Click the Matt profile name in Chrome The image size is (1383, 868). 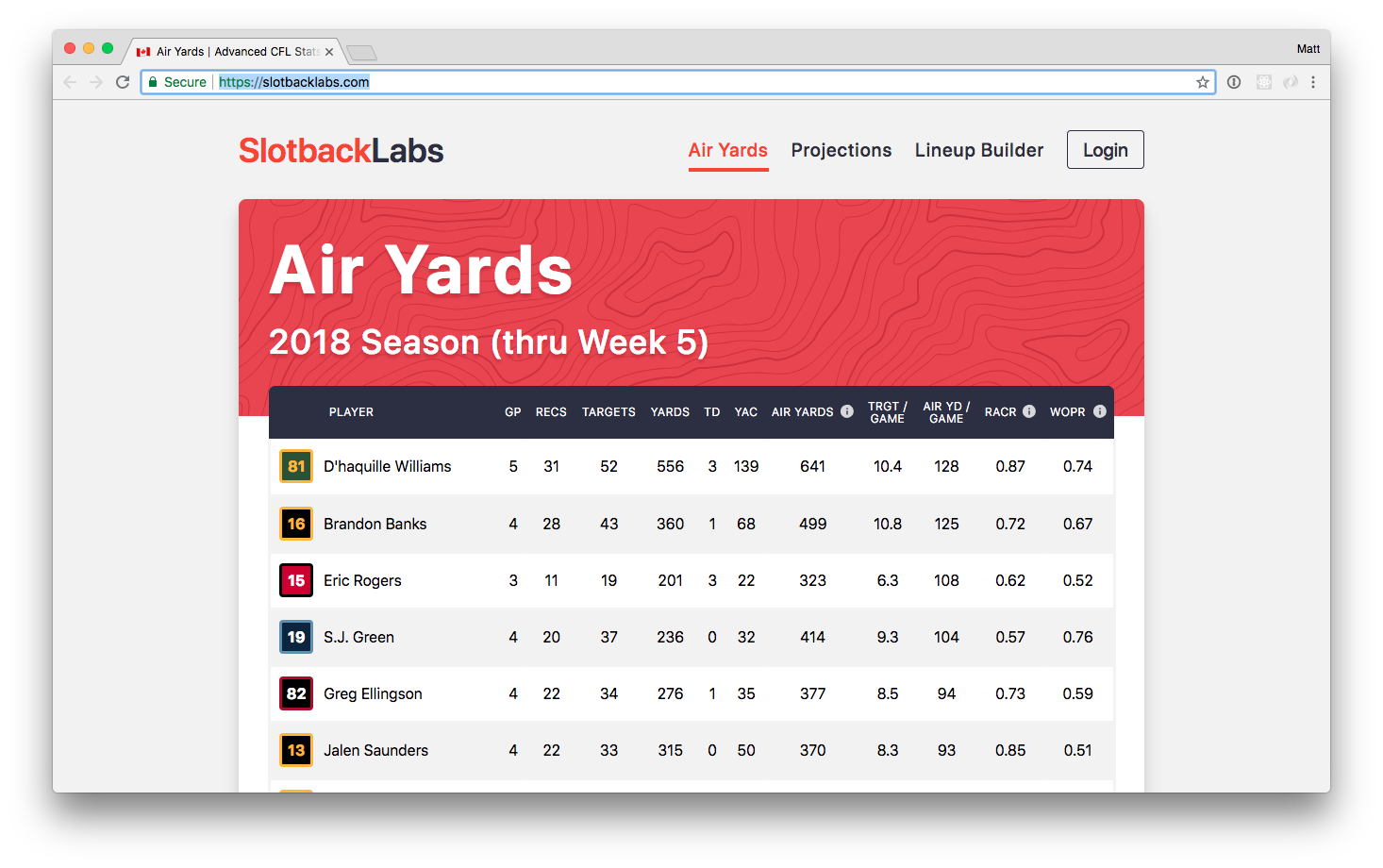click(1308, 49)
